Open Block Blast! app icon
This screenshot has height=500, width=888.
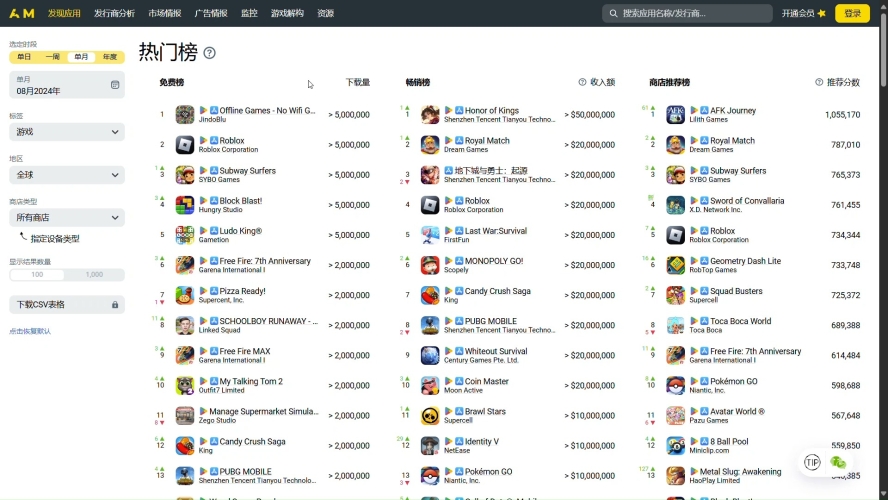coord(185,205)
